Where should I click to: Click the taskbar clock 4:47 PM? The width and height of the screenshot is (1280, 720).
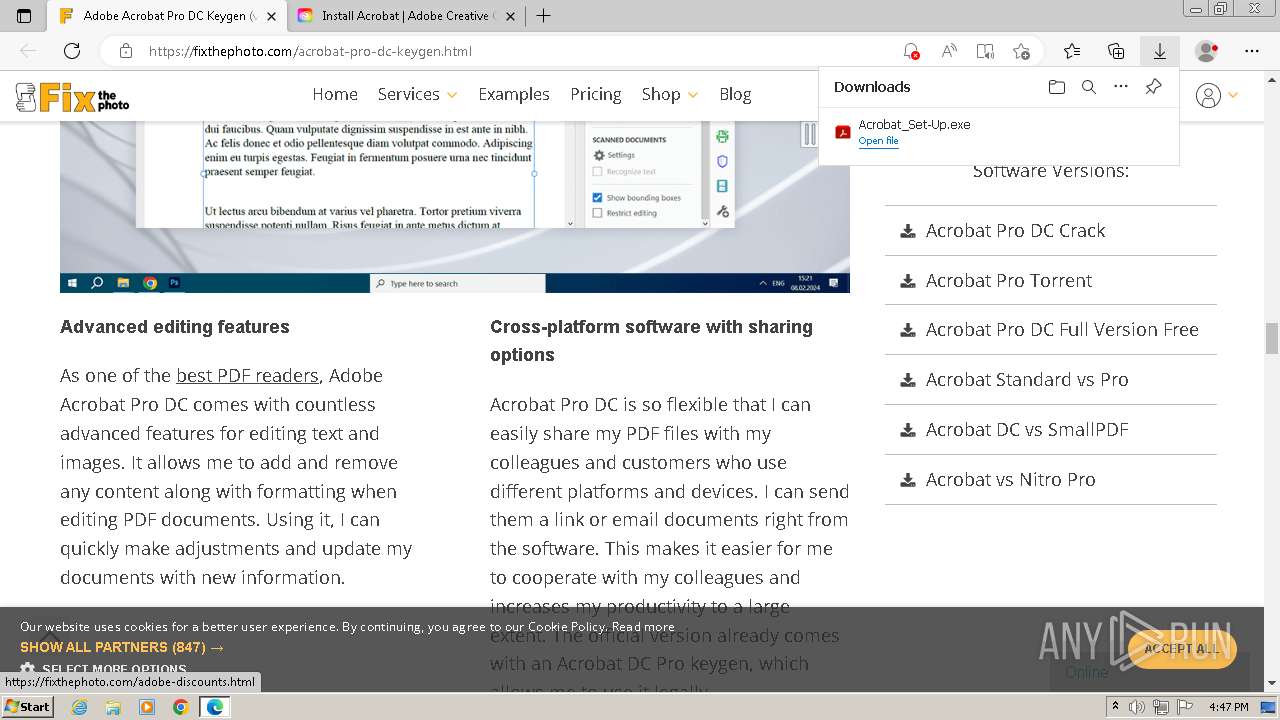tap(1228, 707)
